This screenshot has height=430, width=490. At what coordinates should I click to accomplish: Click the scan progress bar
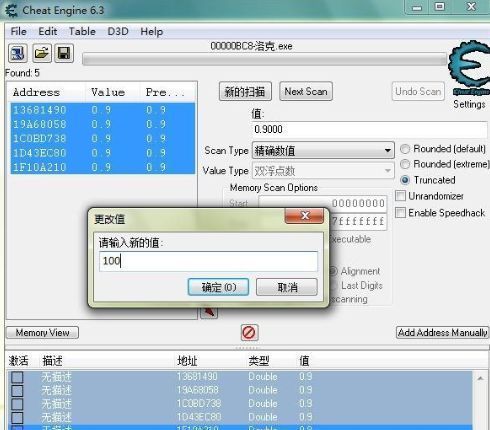click(264, 59)
